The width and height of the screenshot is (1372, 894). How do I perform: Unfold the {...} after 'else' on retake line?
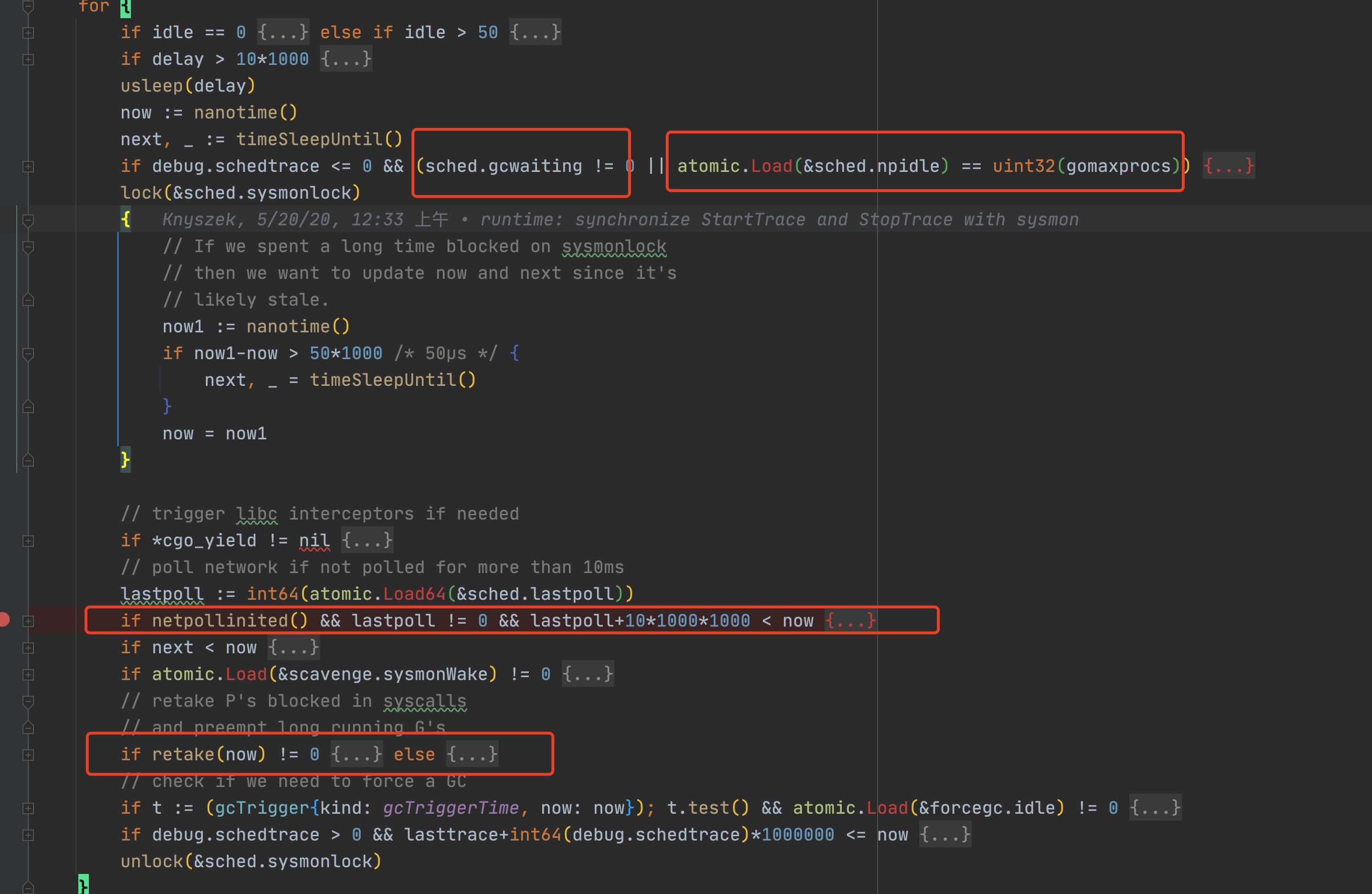(x=472, y=754)
